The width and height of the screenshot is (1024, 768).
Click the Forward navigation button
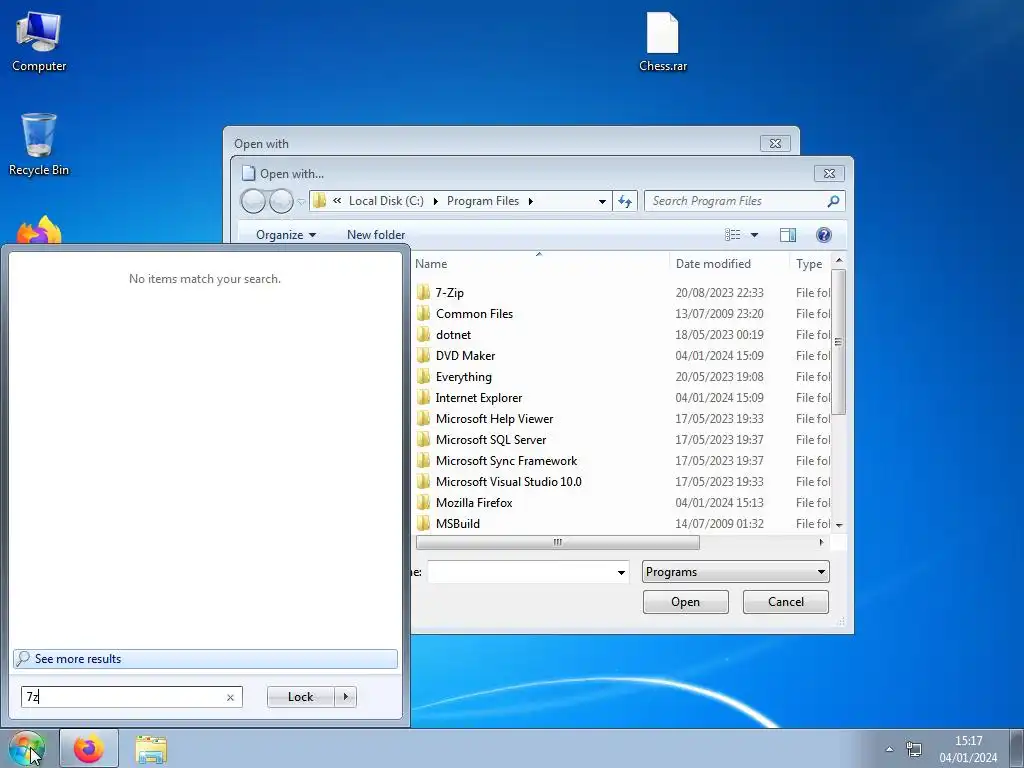[x=281, y=201]
